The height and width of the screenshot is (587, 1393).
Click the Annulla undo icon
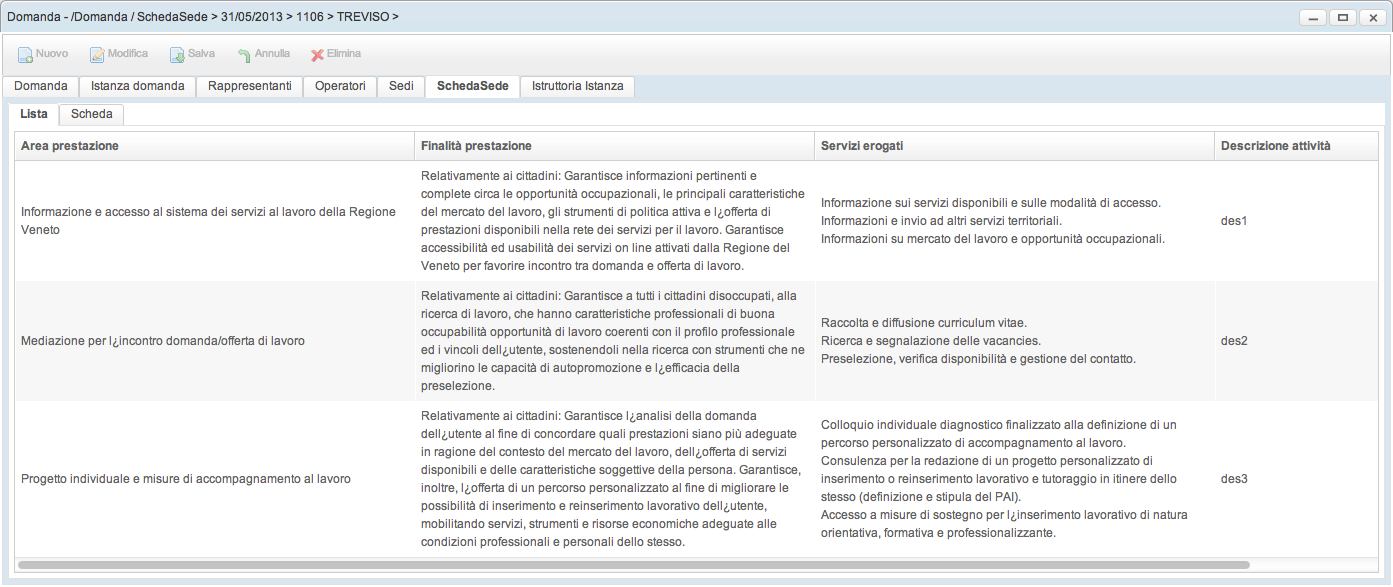point(244,55)
